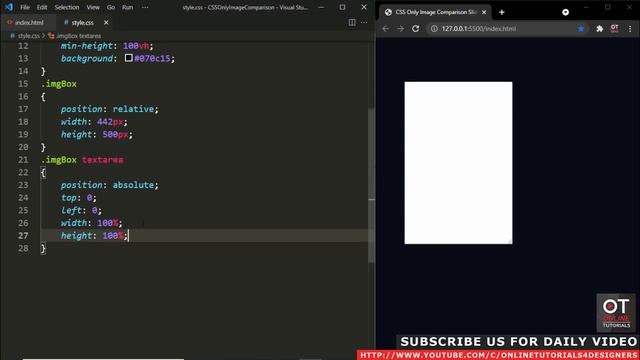Click the OT extension icon in browser toolbar

click(x=614, y=28)
